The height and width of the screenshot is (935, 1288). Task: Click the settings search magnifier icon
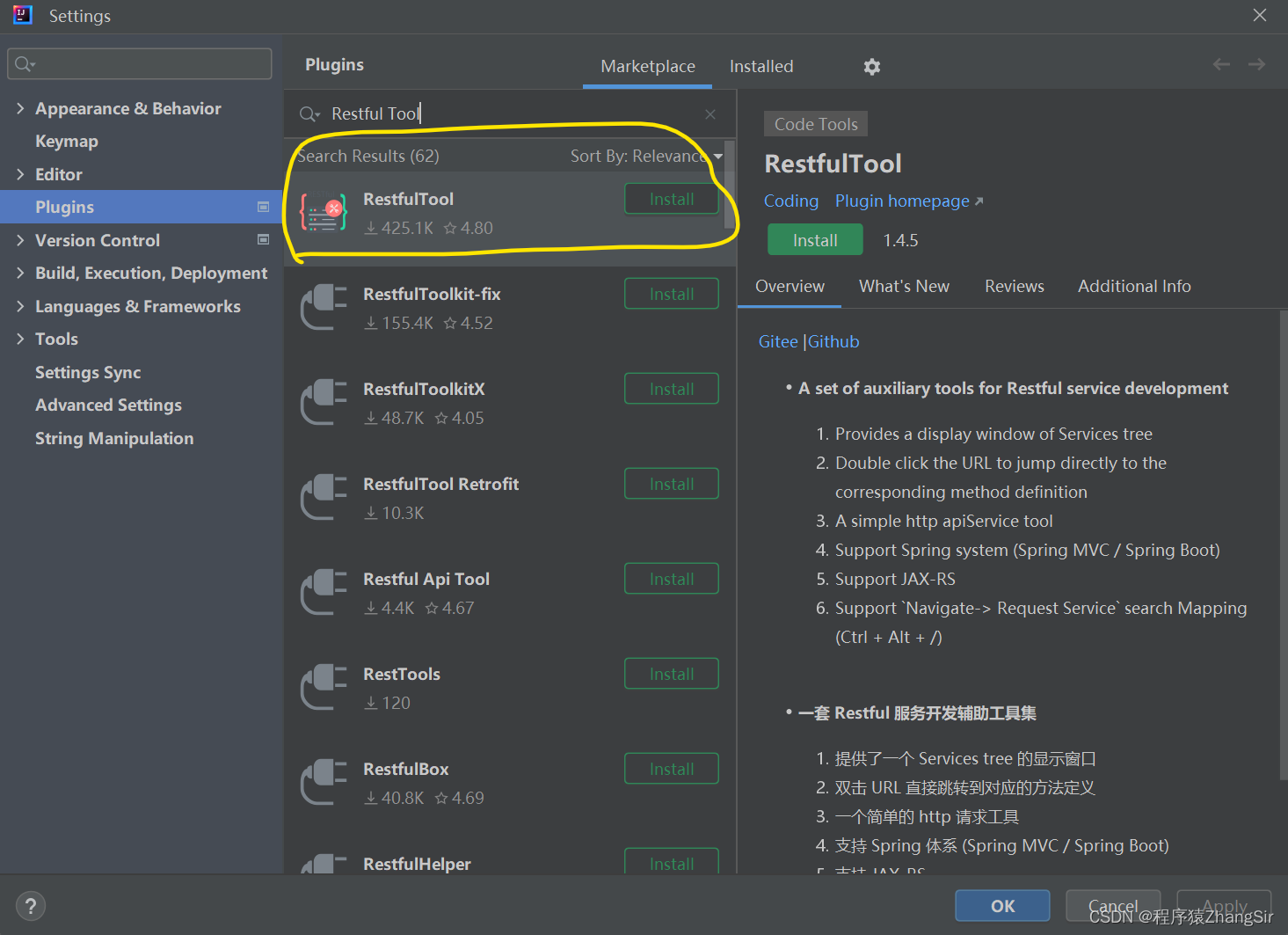pos(25,64)
